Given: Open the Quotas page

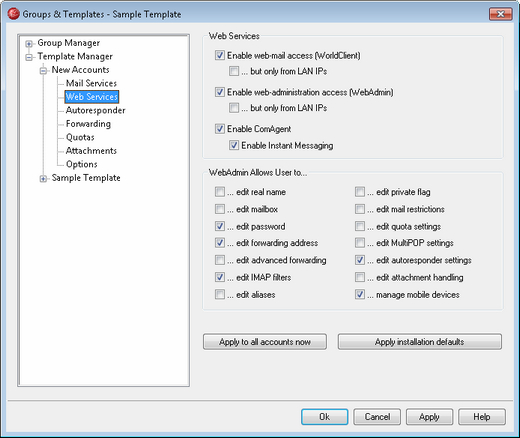Looking at the screenshot, I should tap(80, 137).
